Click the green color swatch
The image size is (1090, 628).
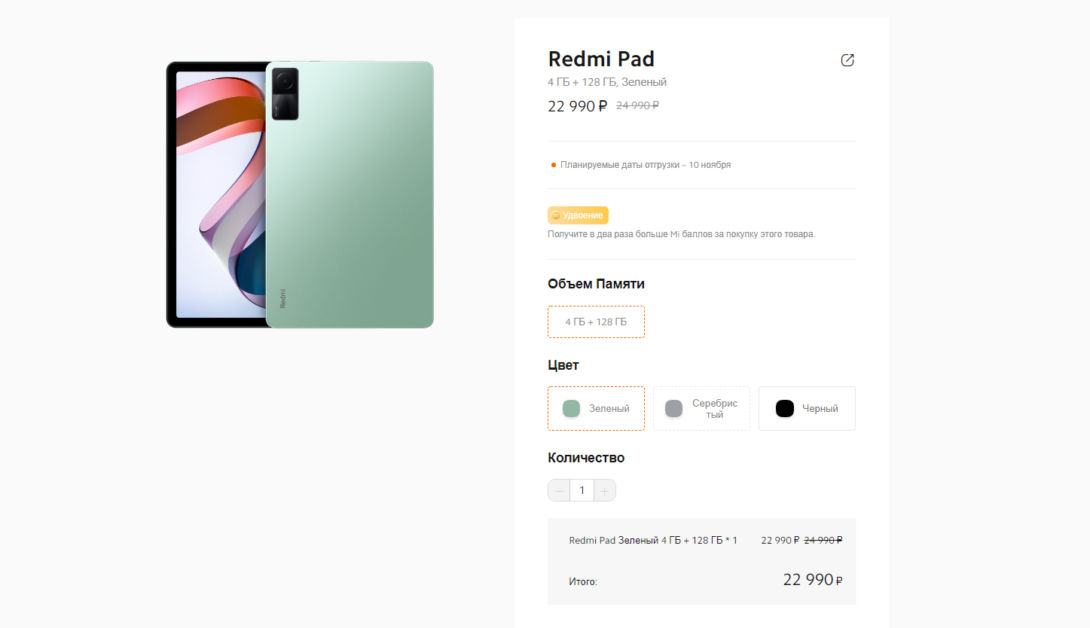(571, 408)
